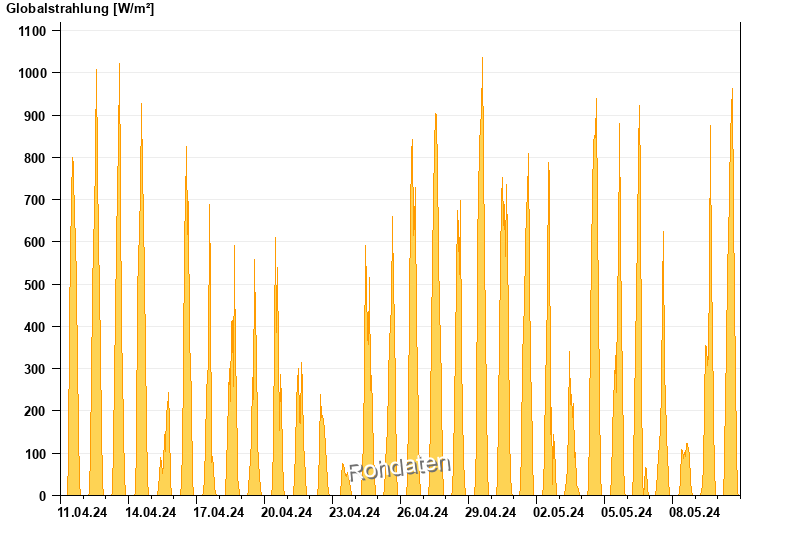The image size is (800, 550).
Task: Select the date label 20.04.24
Action: point(286,512)
